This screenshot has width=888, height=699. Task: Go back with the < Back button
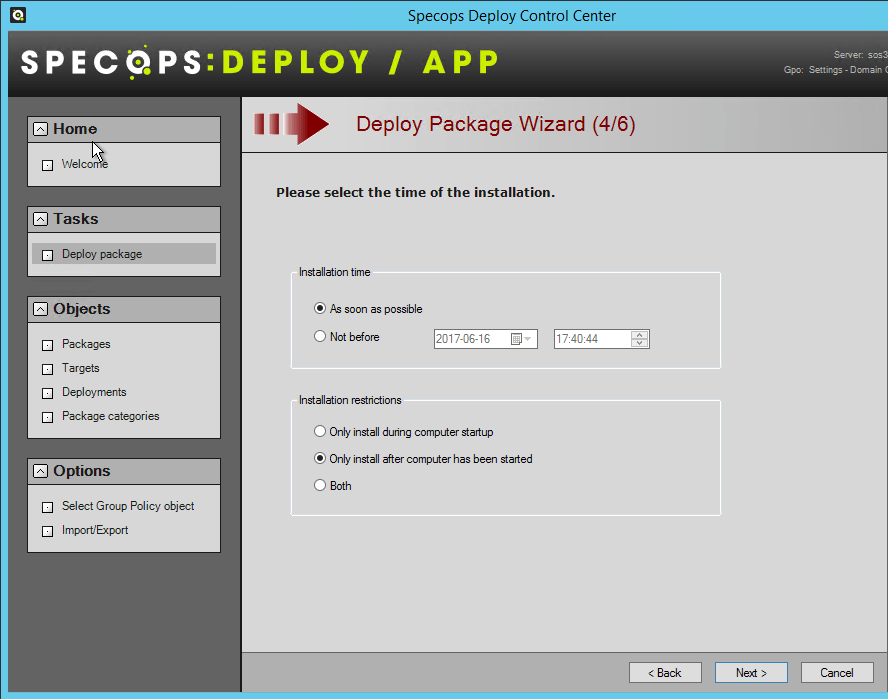665,673
